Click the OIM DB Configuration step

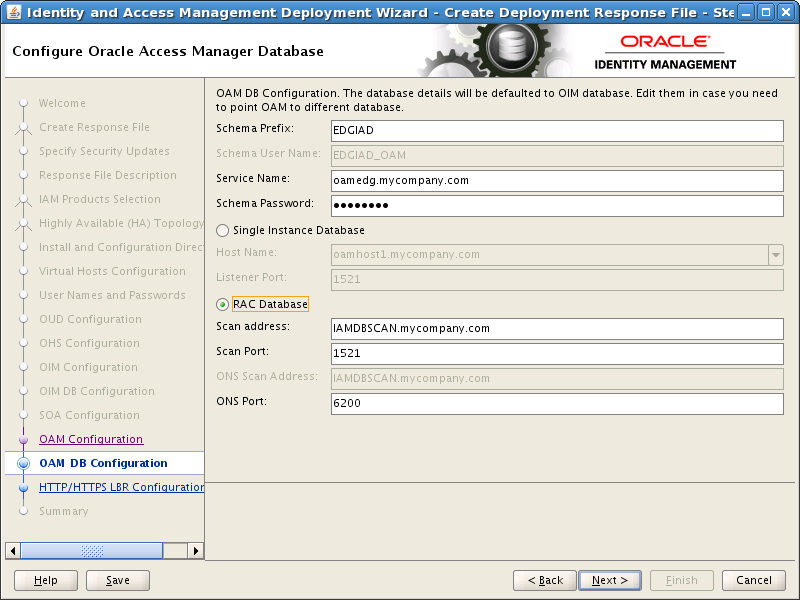point(97,391)
